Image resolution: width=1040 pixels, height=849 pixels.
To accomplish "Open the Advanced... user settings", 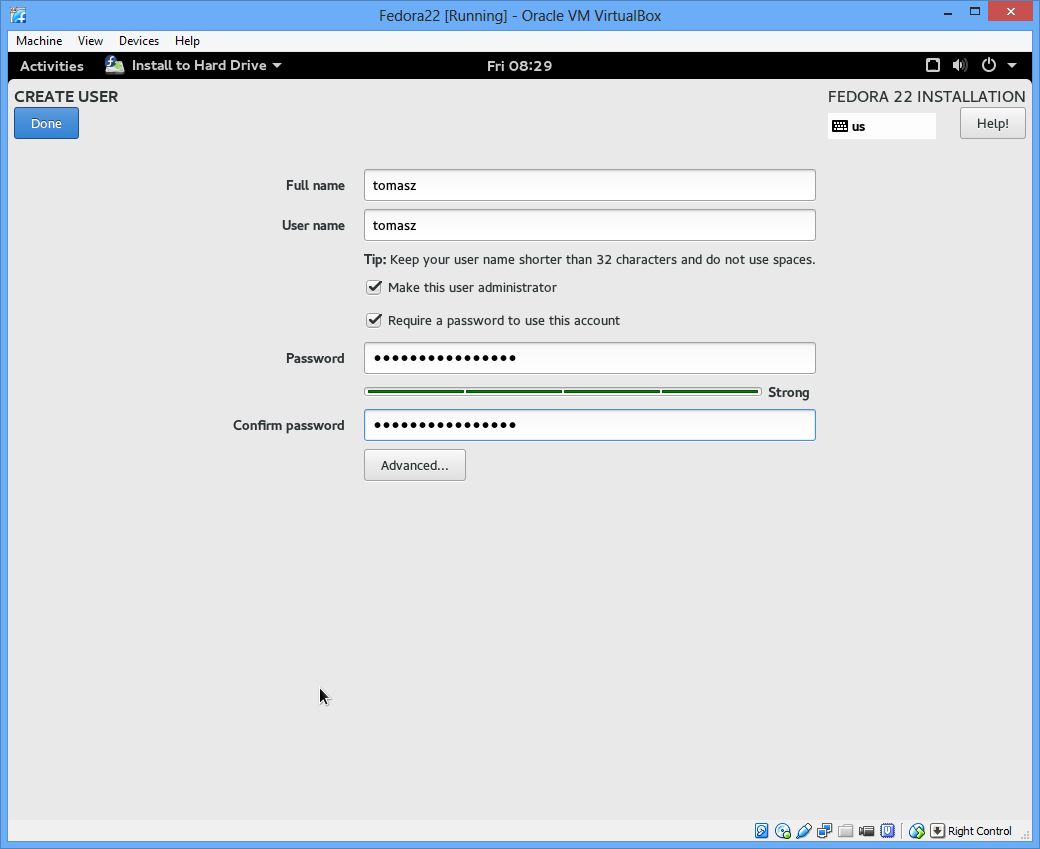I will click(415, 465).
